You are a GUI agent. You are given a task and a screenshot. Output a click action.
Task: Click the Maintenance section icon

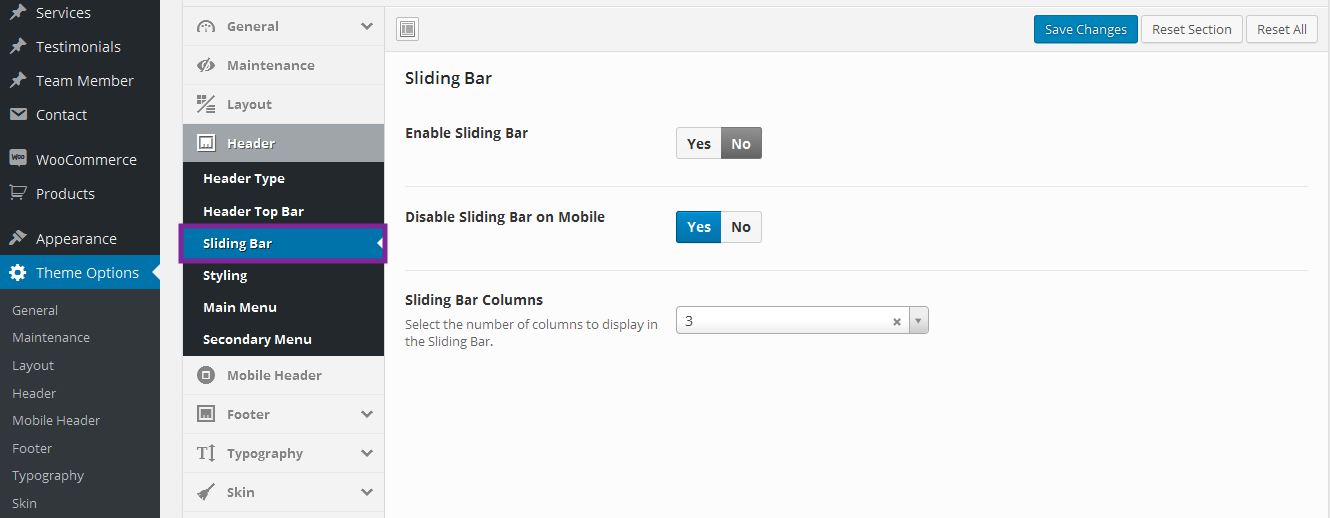[x=206, y=65]
